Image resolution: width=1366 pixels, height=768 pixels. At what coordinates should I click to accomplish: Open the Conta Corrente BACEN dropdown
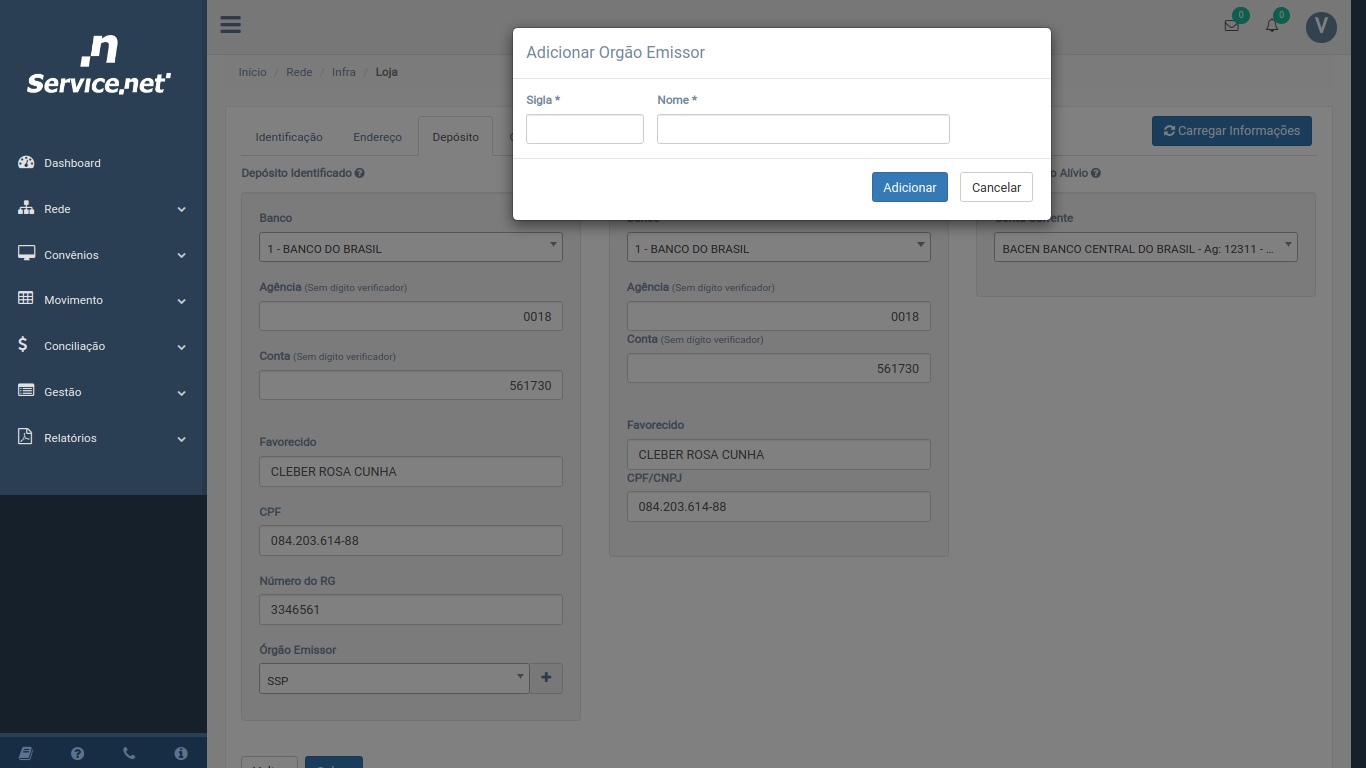[1145, 248]
